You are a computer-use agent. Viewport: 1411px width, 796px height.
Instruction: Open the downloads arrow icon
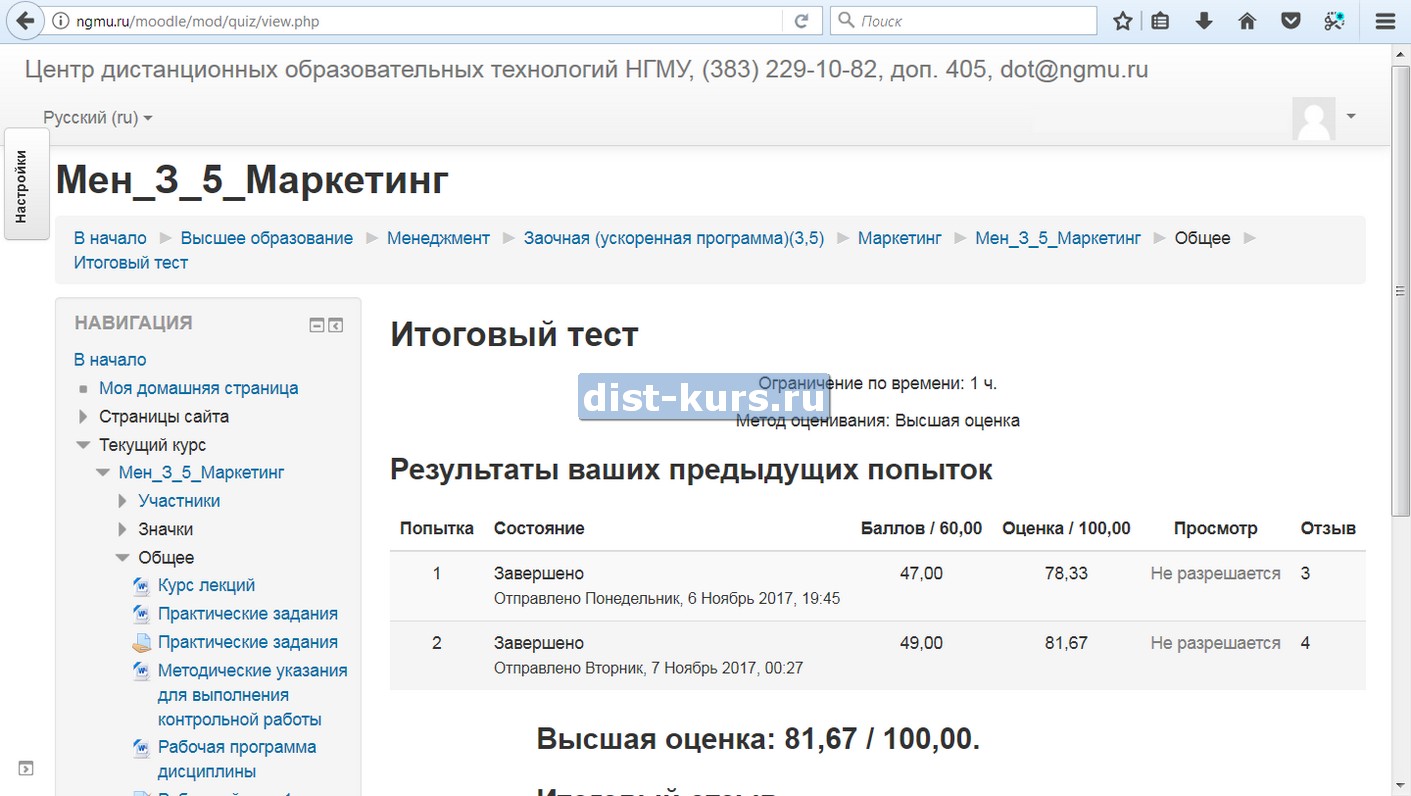point(1204,21)
